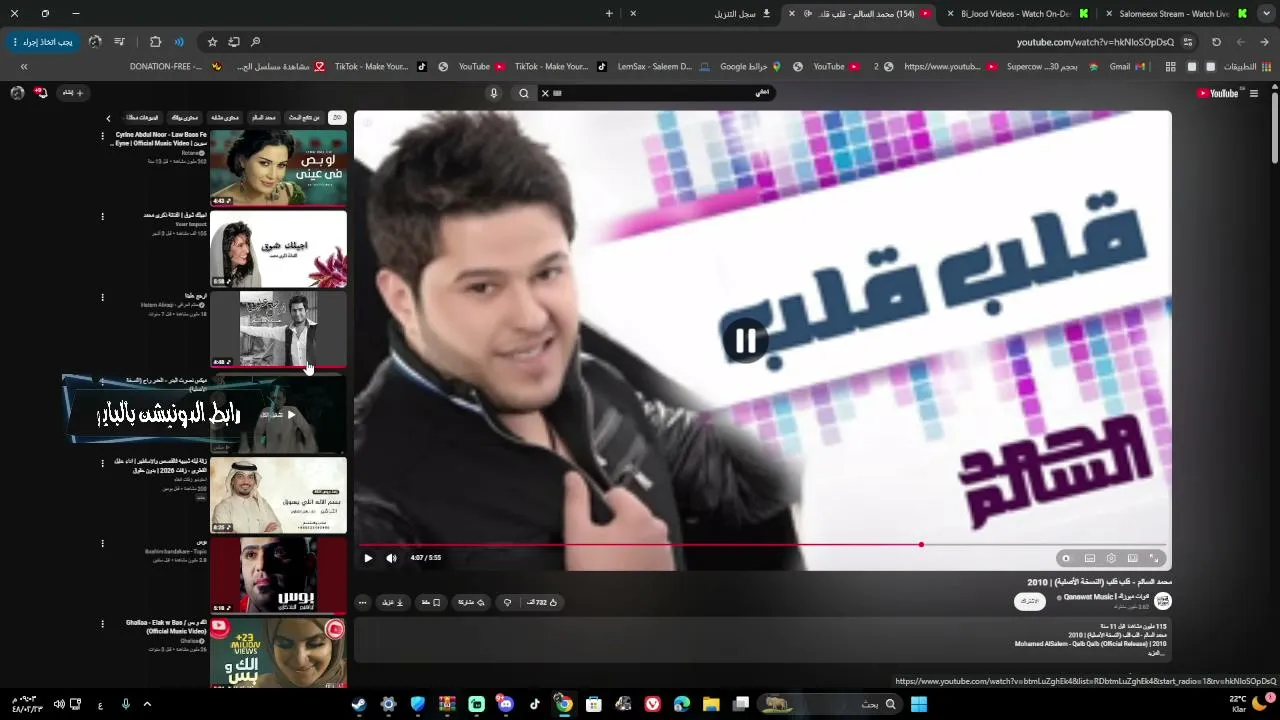Open the LemSax - Saleem D... bookmark

[x=663, y=67]
